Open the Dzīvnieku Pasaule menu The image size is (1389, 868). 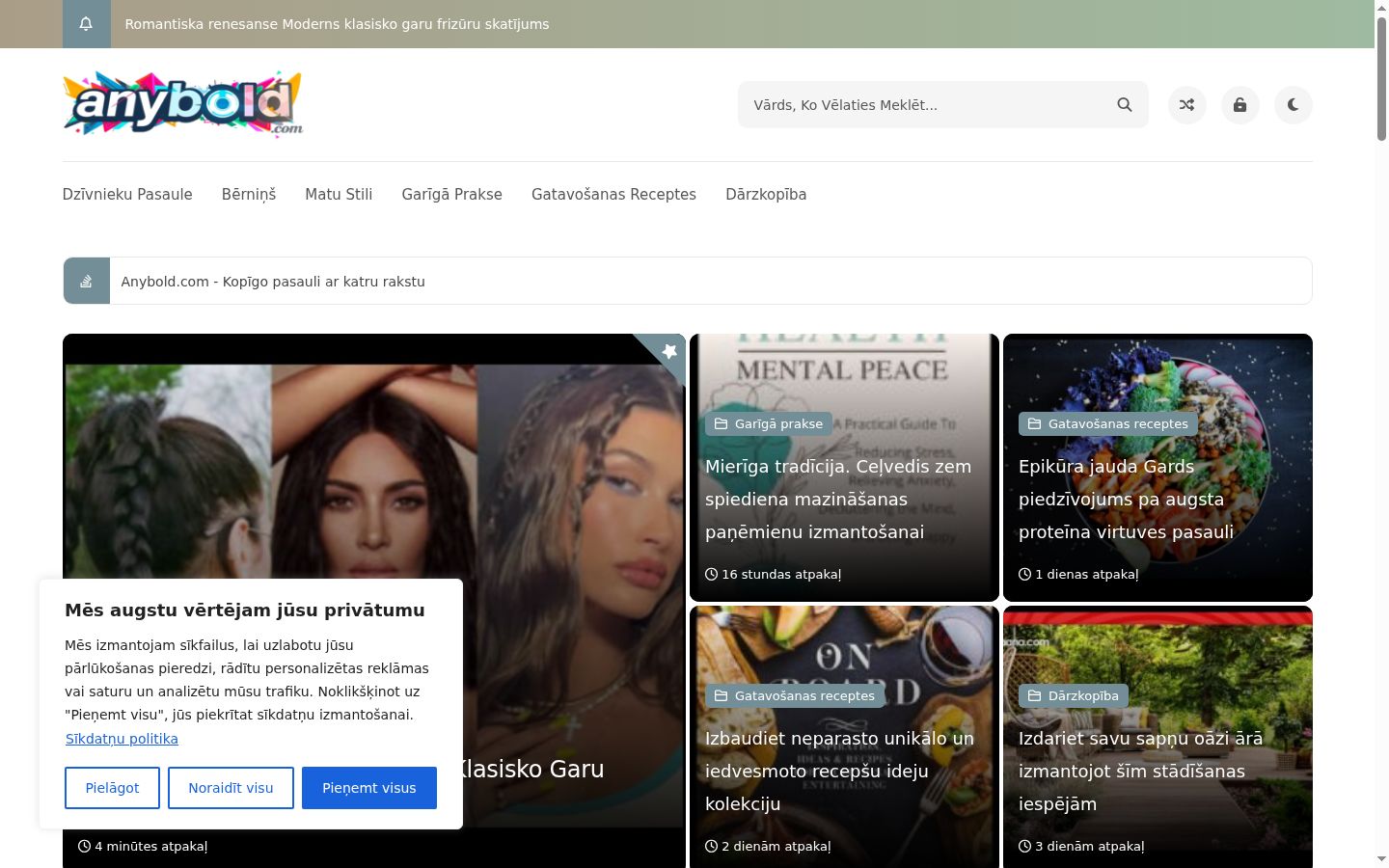[x=127, y=194]
